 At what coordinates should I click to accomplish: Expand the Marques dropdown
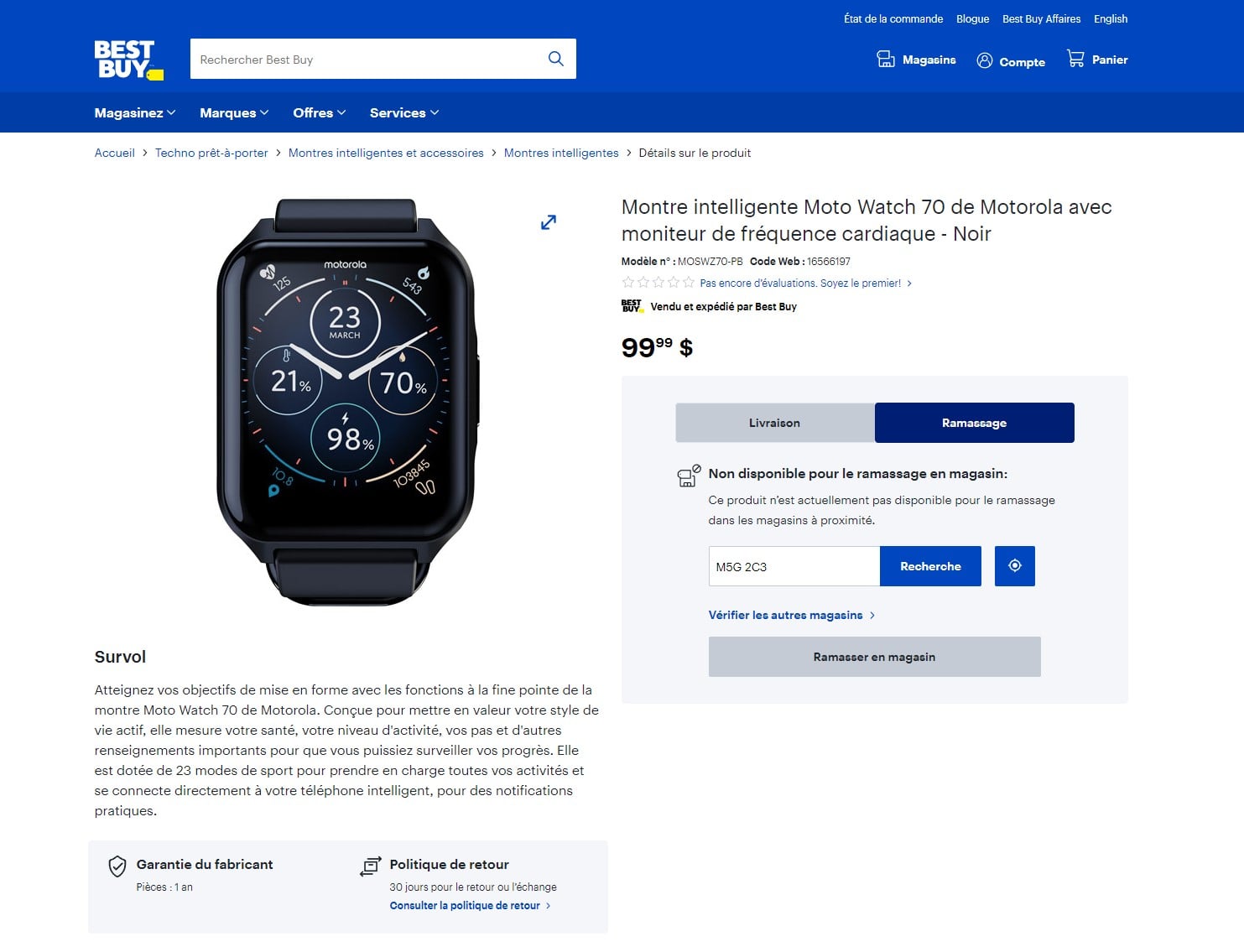click(x=234, y=112)
